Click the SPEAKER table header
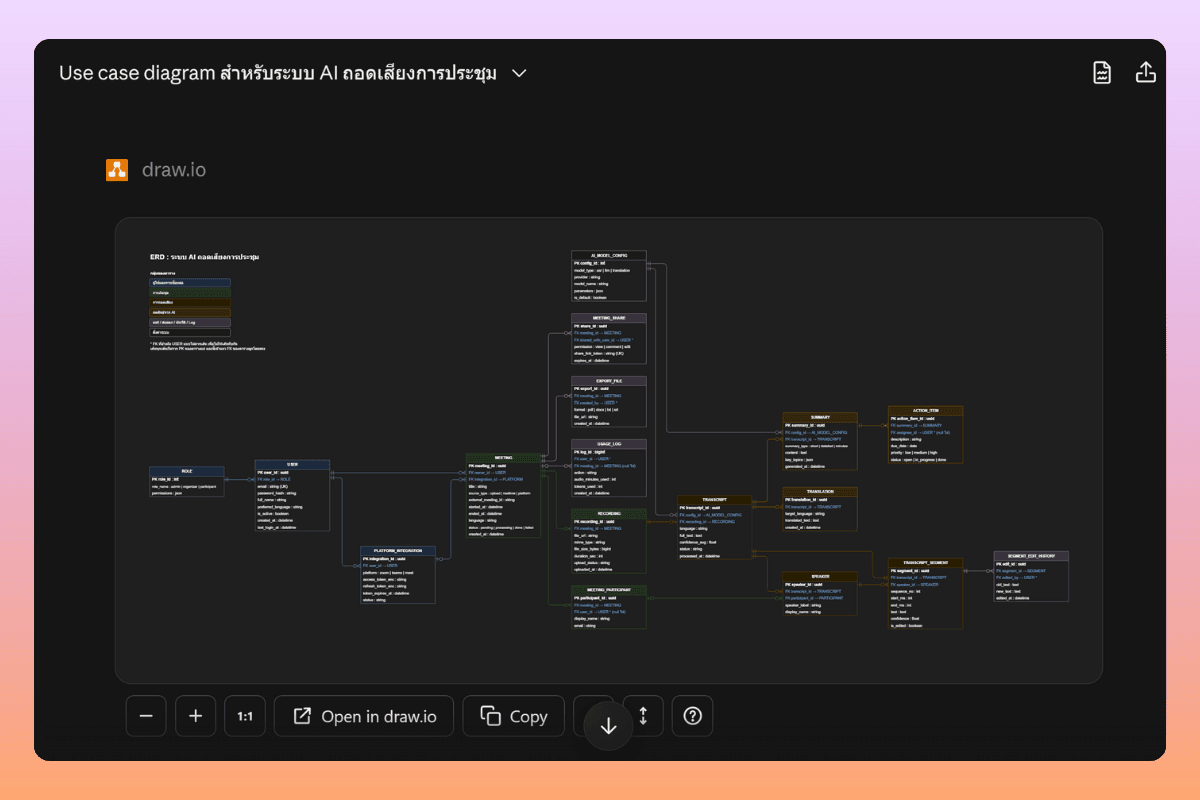 pyautogui.click(x=820, y=576)
